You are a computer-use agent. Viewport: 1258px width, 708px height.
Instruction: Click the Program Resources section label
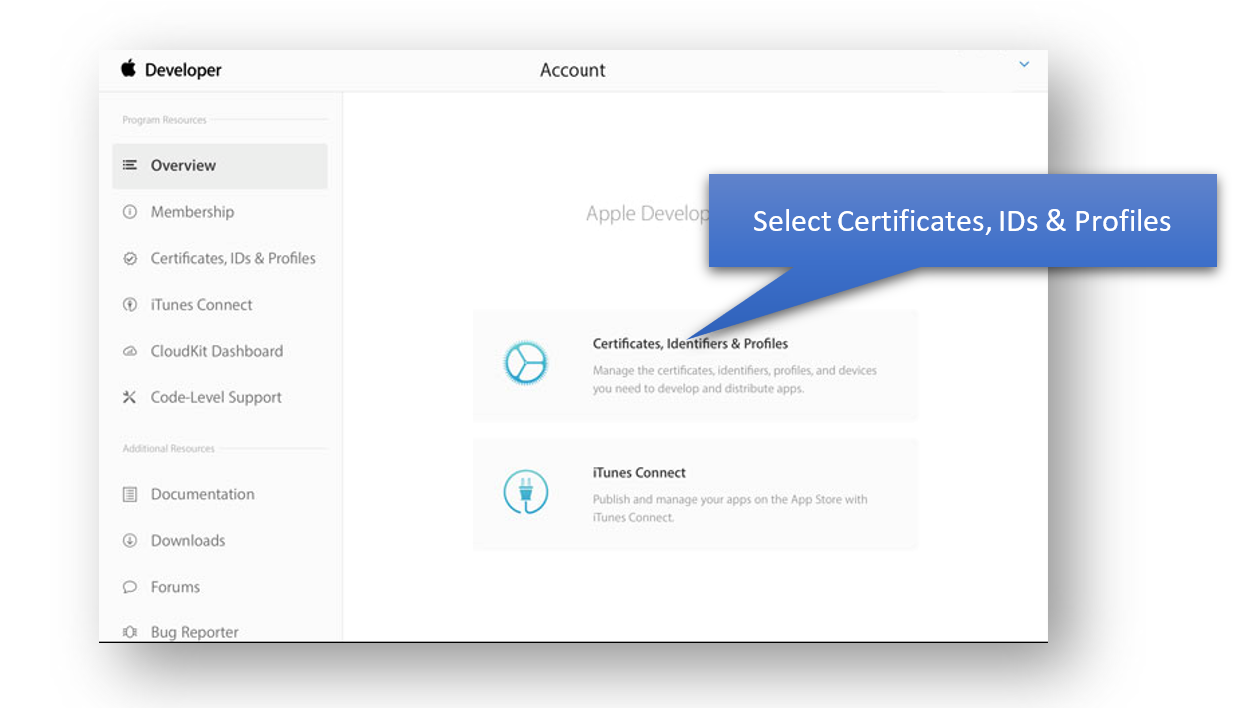164,120
